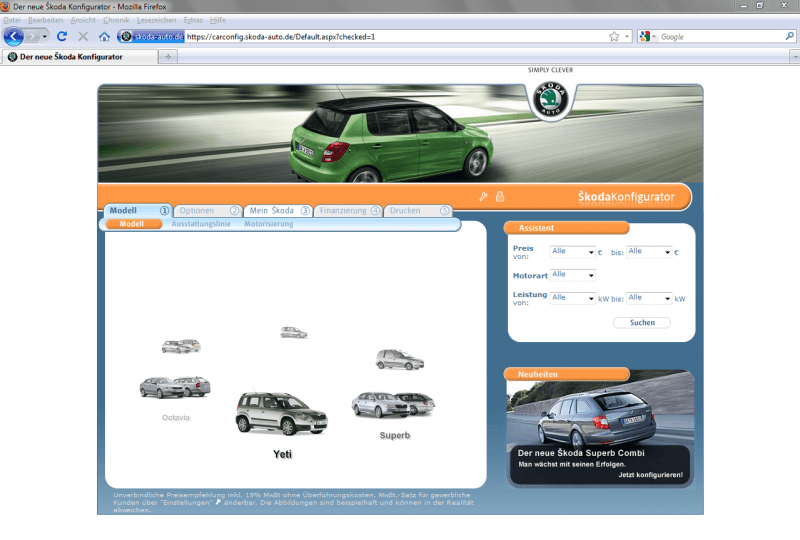Open a new tab with plus button
The width and height of the screenshot is (800, 540).
tap(168, 57)
